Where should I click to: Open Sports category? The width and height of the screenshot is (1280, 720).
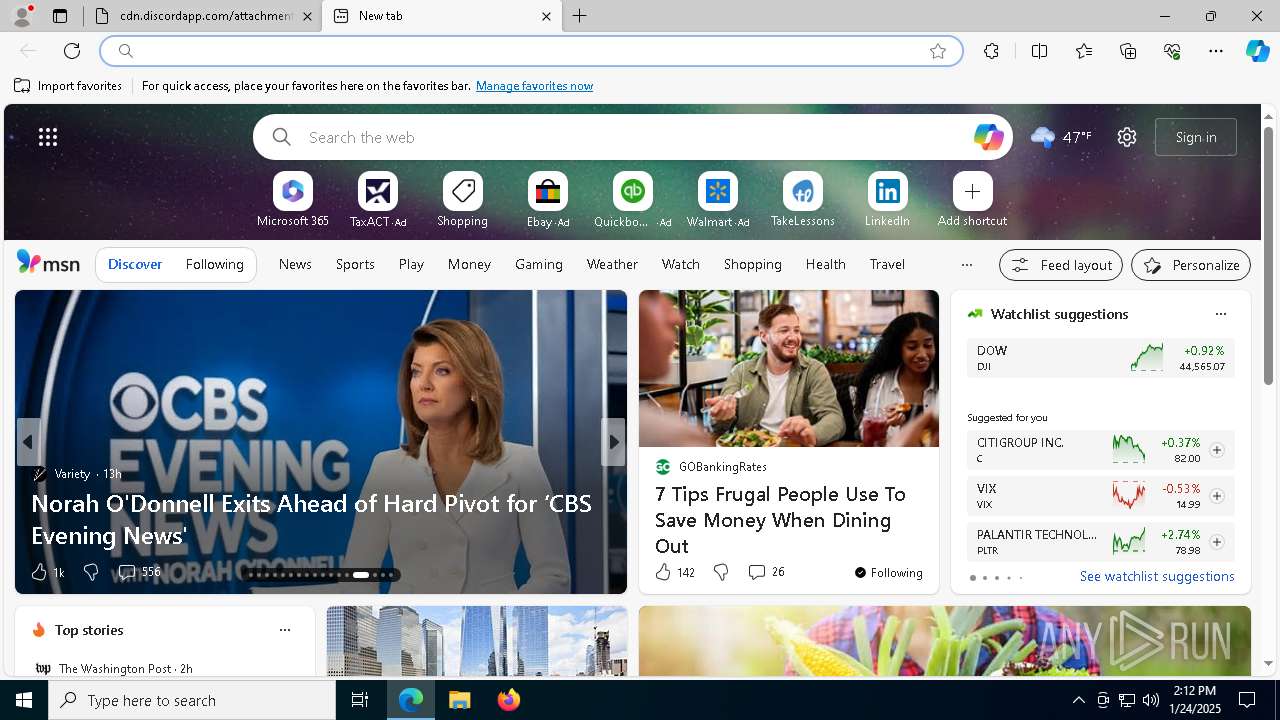point(355,264)
